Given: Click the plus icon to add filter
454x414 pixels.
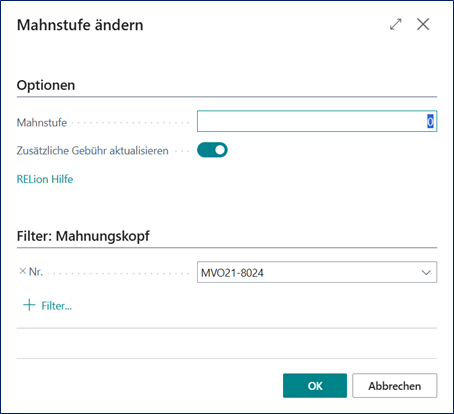Looking at the screenshot, I should pos(29,305).
